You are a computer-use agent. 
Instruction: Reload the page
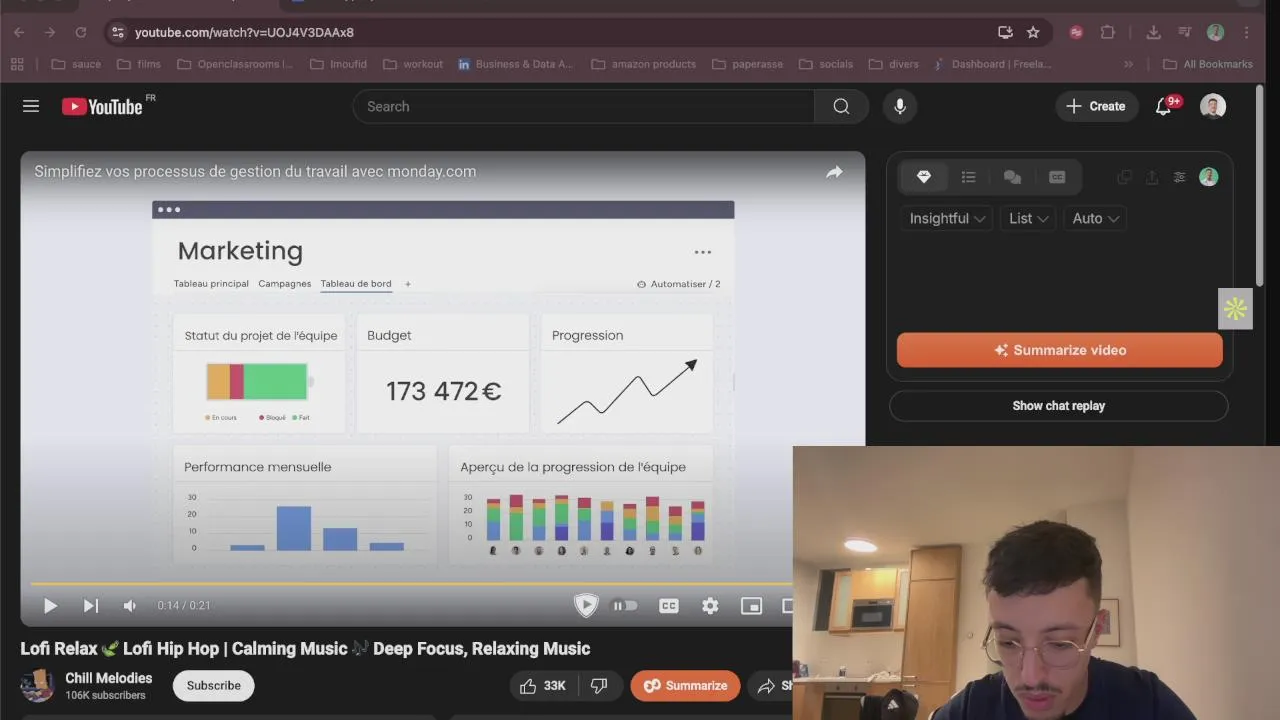(81, 32)
